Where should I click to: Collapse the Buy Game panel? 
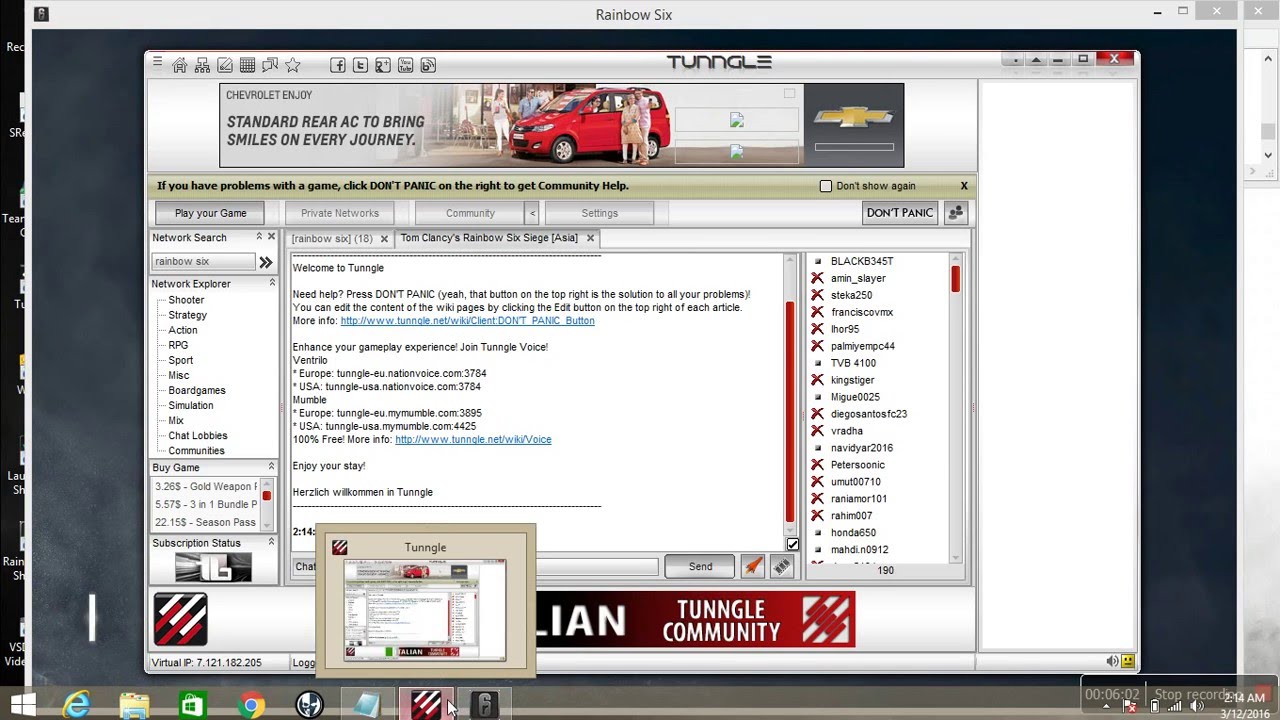coord(271,467)
